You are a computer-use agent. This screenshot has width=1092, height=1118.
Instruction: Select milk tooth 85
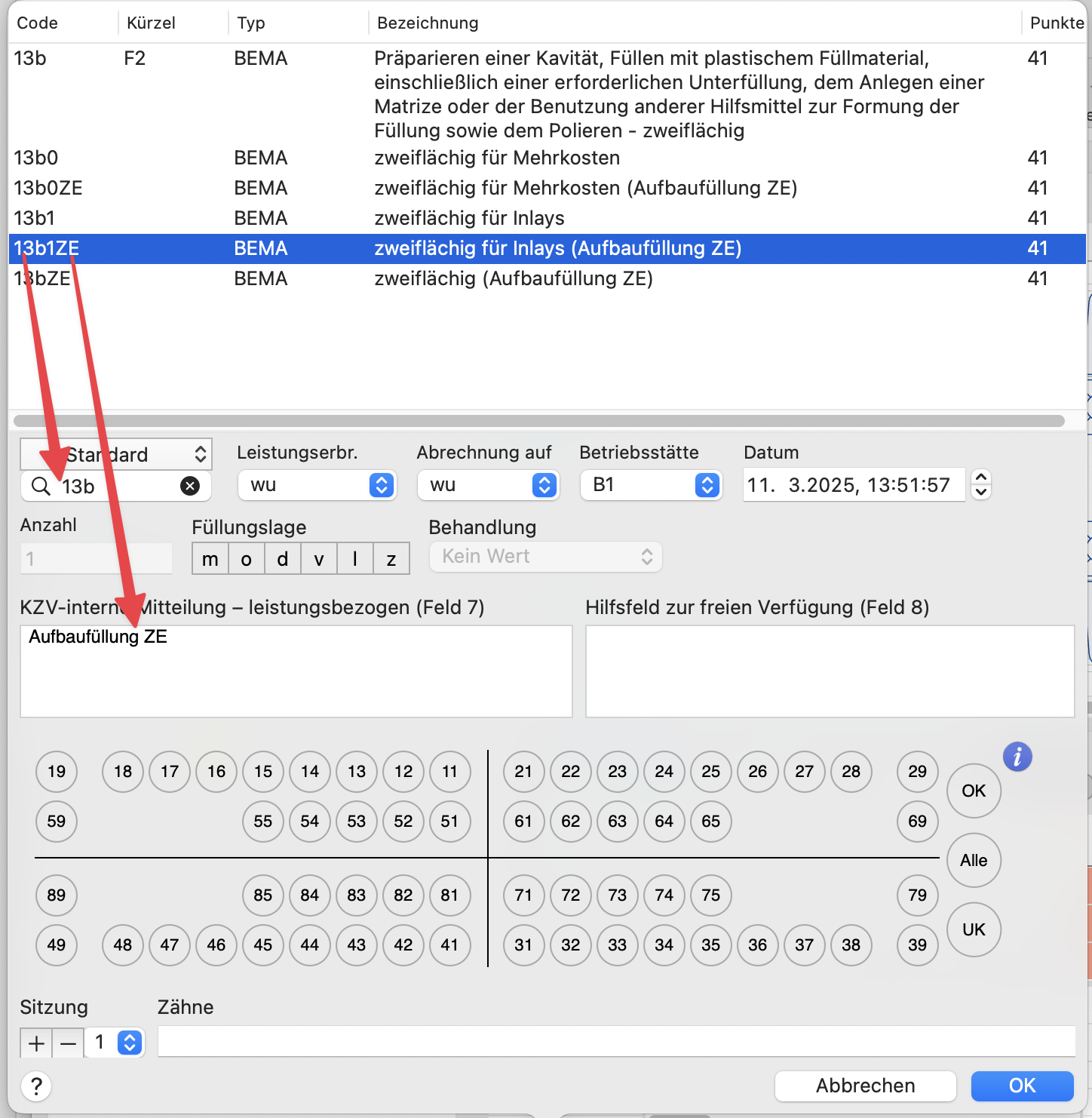(263, 895)
